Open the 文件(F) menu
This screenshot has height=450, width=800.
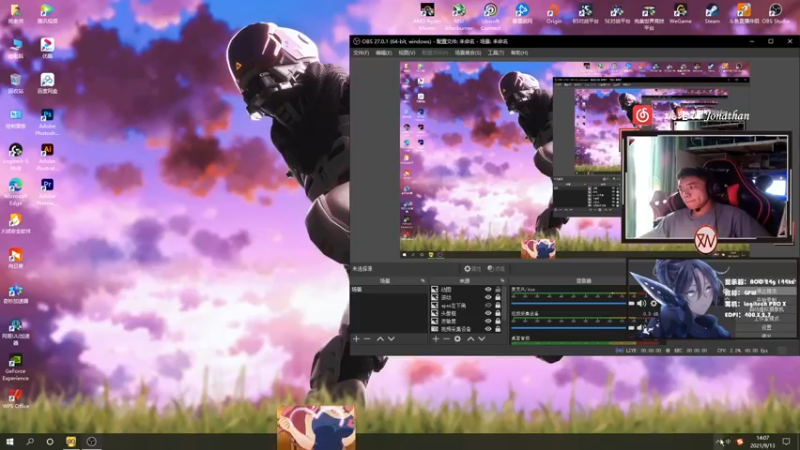tap(361, 53)
